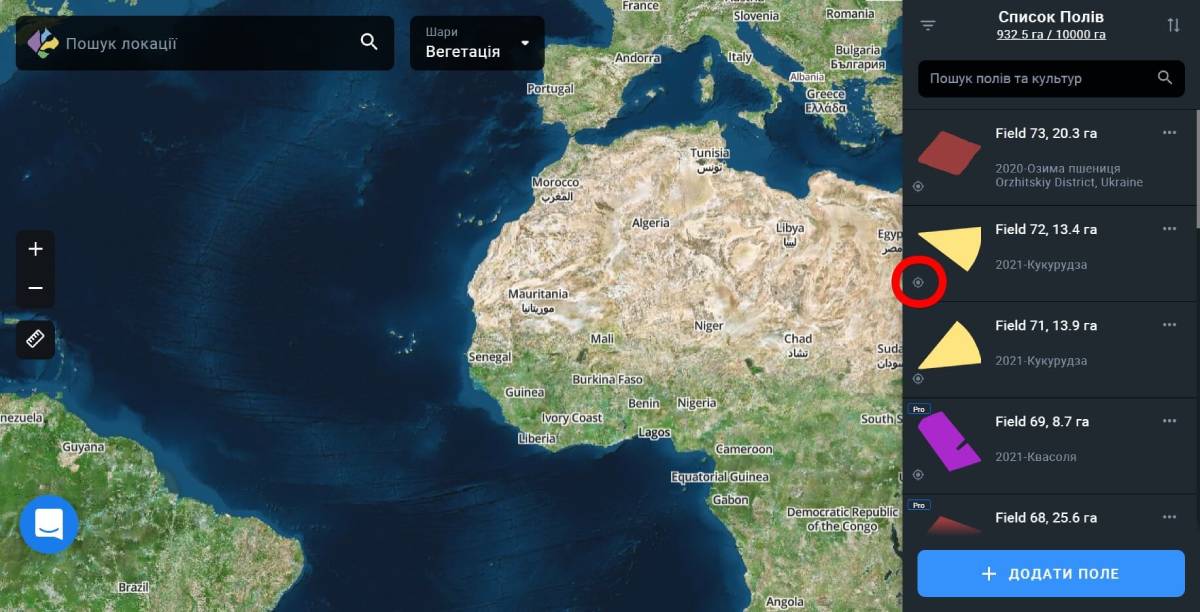Open the chat support widget
This screenshot has width=1200, height=612.
[49, 524]
